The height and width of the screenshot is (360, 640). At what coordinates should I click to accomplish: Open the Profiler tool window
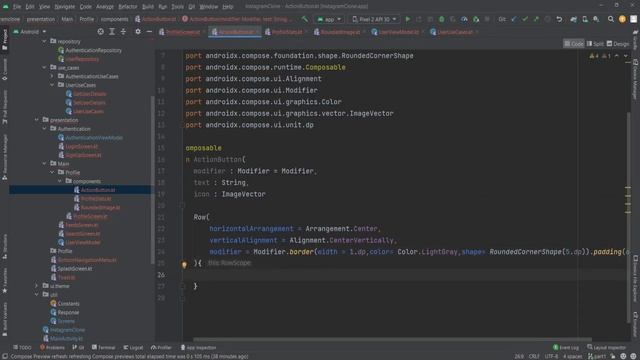(161, 347)
